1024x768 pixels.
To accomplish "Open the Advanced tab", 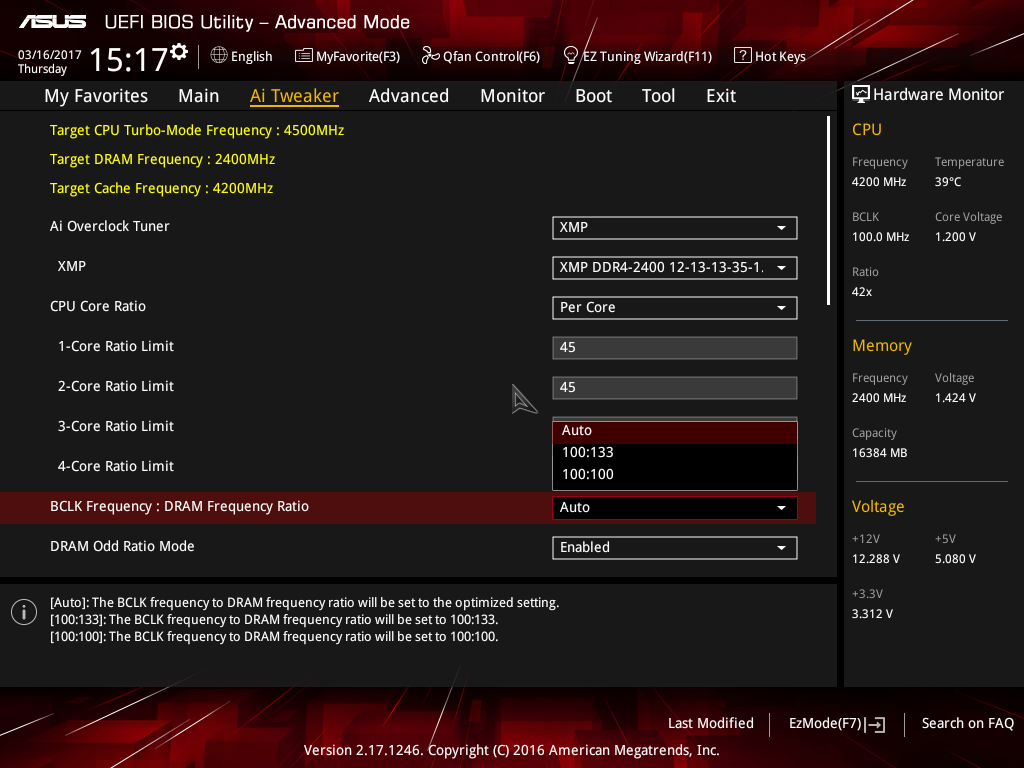I will pyautogui.click(x=409, y=96).
